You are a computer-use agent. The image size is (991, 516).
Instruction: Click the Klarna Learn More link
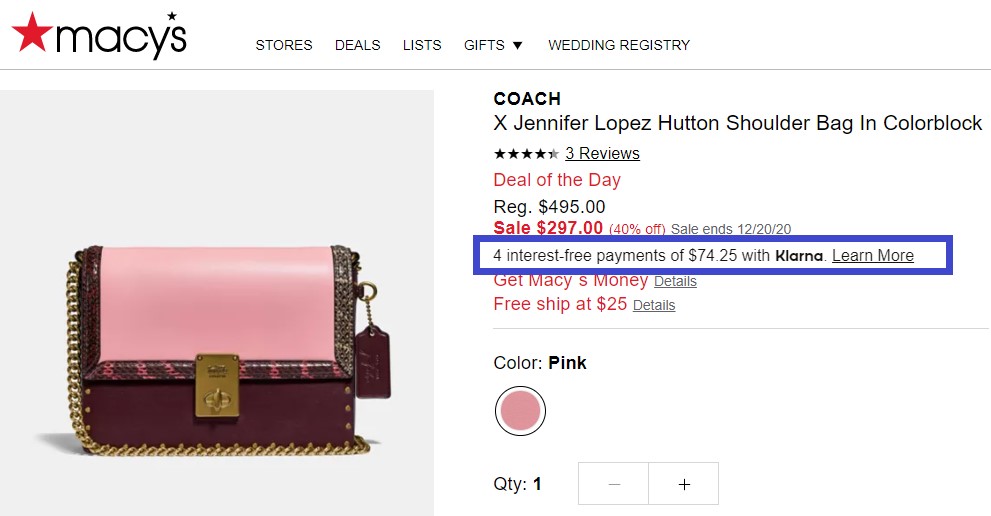[x=873, y=255]
